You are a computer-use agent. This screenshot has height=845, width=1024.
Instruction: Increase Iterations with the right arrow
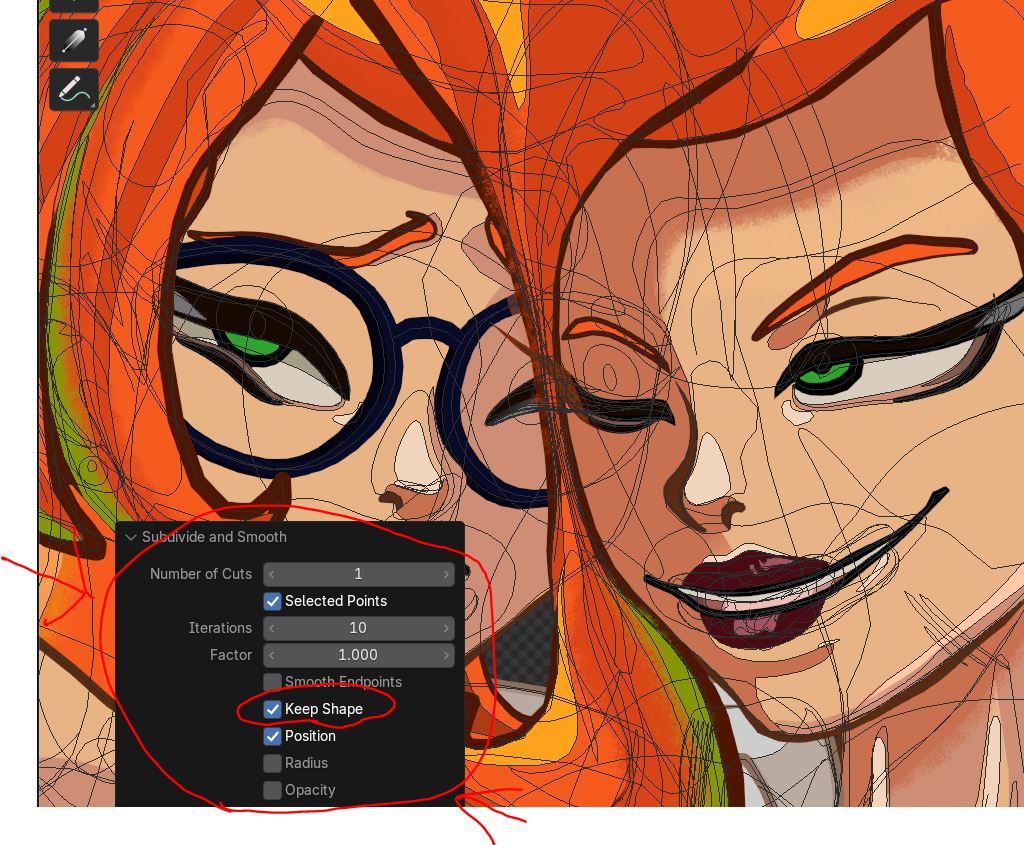tap(446, 628)
